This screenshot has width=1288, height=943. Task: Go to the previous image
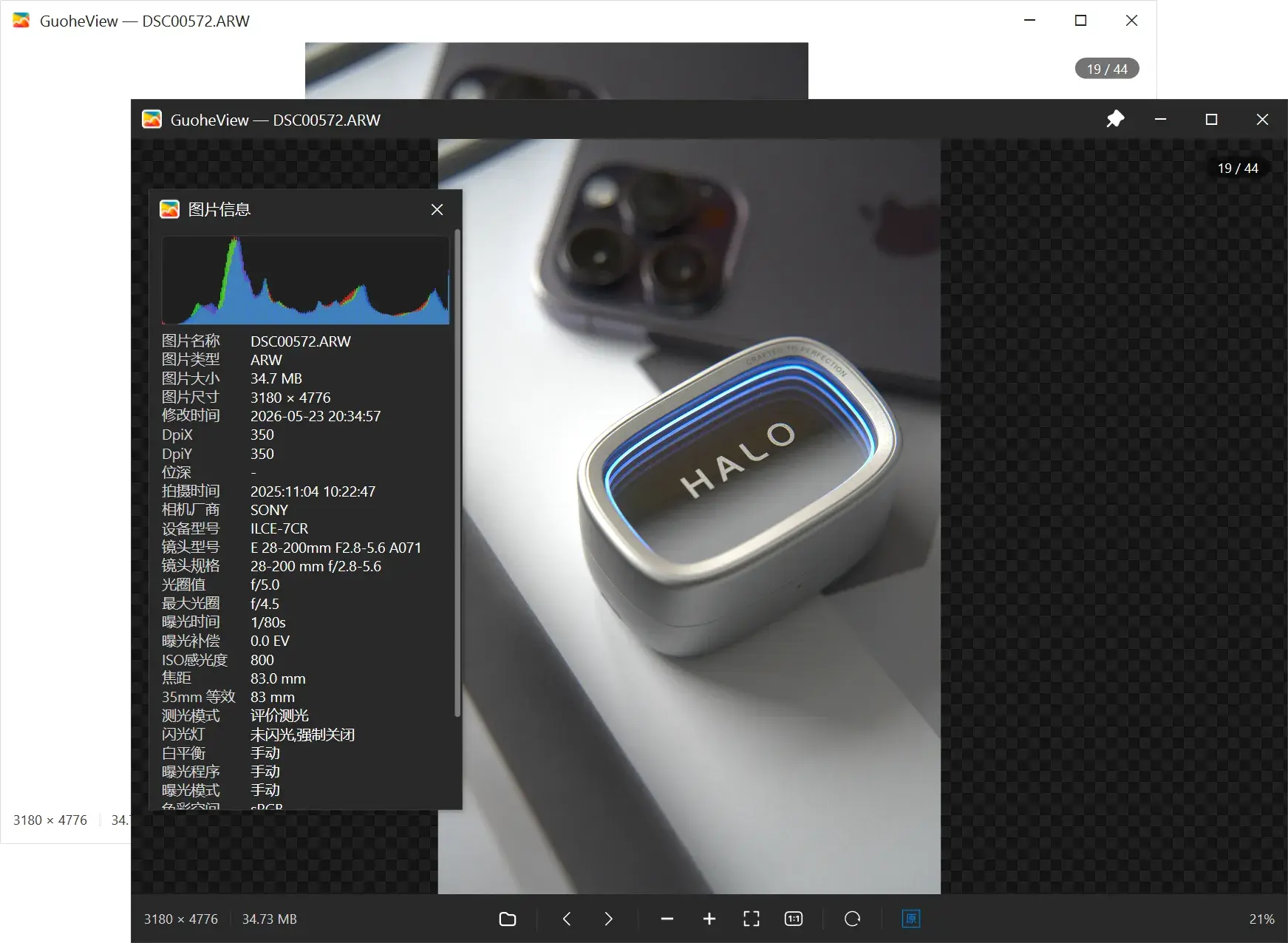pos(567,919)
